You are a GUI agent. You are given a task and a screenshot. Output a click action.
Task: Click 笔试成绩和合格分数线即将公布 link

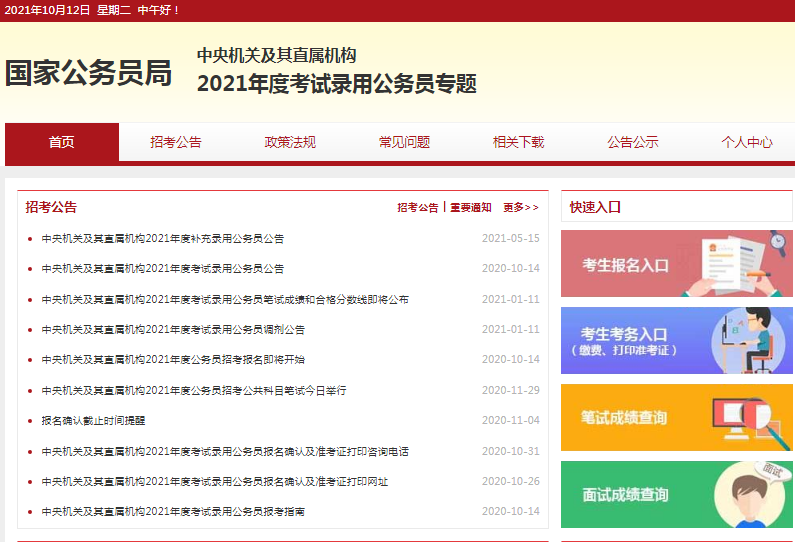225,300
